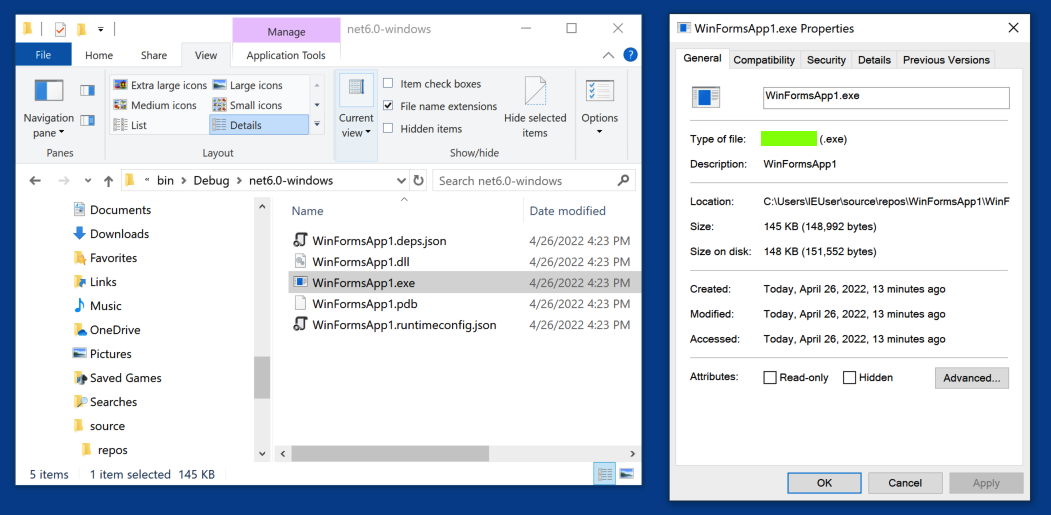Open Customize Quick Access Toolbar dropdown
The height and width of the screenshot is (515, 1051).
(101, 30)
